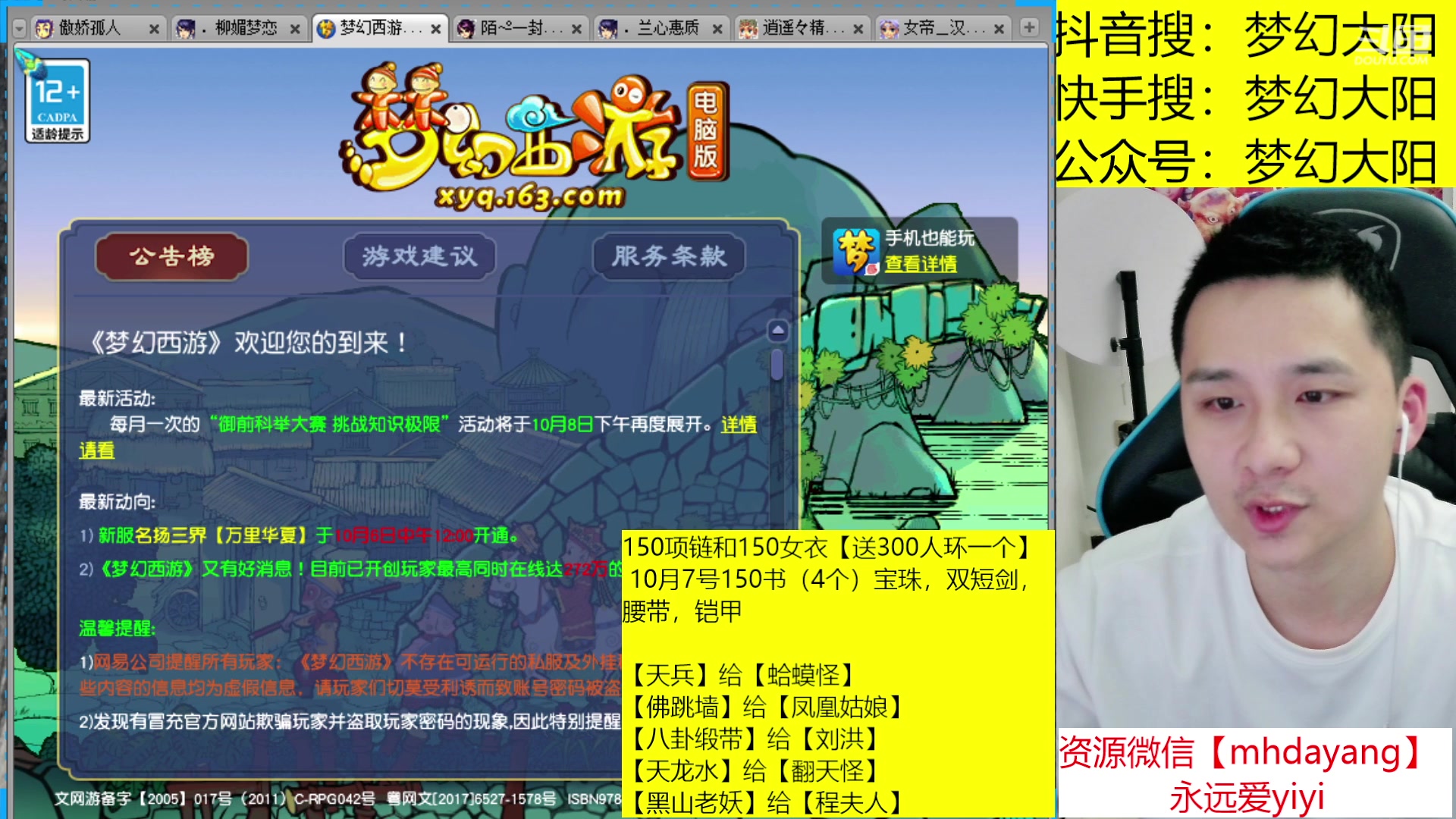Screen dimensions: 1456x819
Task: Click the 永远爱yiyi text
Action: pyautogui.click(x=1247, y=798)
